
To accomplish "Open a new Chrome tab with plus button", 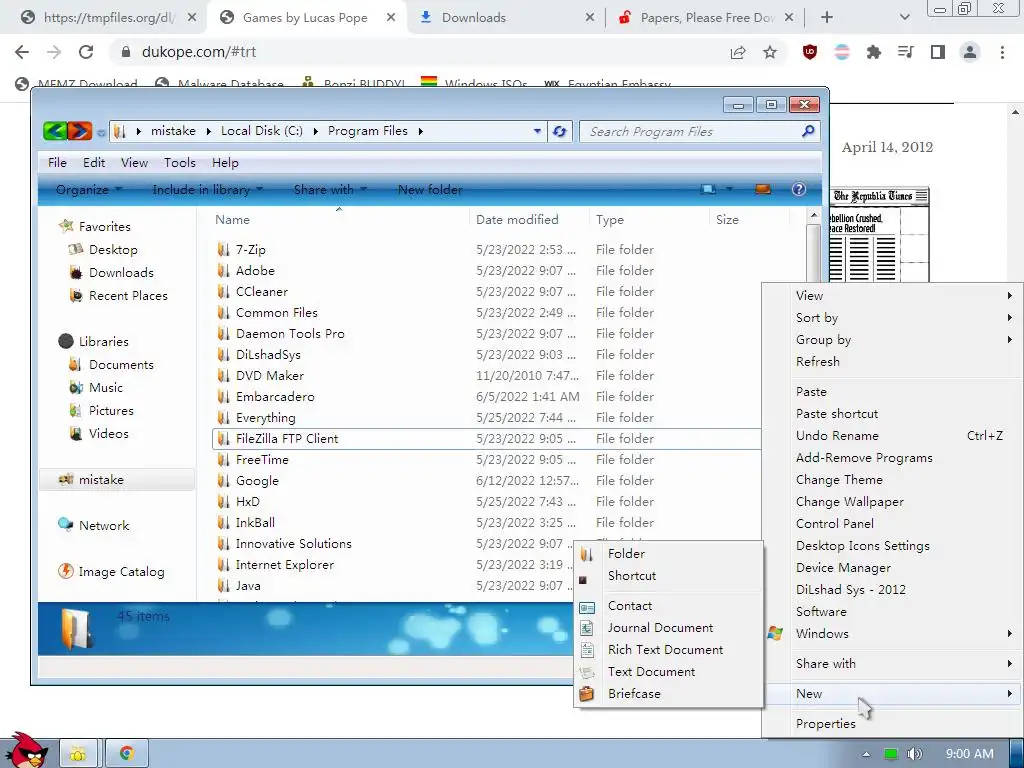I will (x=827, y=18).
